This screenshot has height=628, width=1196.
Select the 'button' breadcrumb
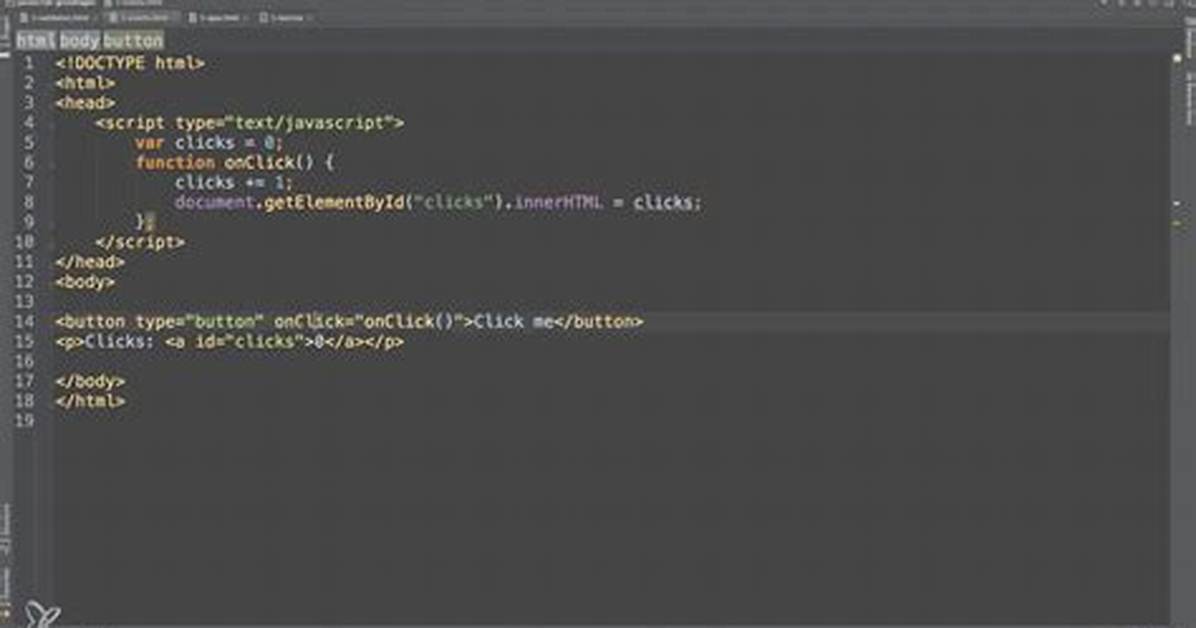coord(133,40)
